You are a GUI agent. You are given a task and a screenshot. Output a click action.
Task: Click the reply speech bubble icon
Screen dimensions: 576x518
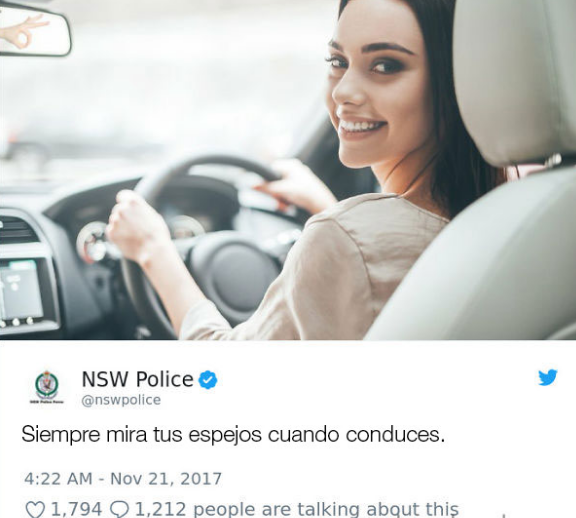pos(120,510)
